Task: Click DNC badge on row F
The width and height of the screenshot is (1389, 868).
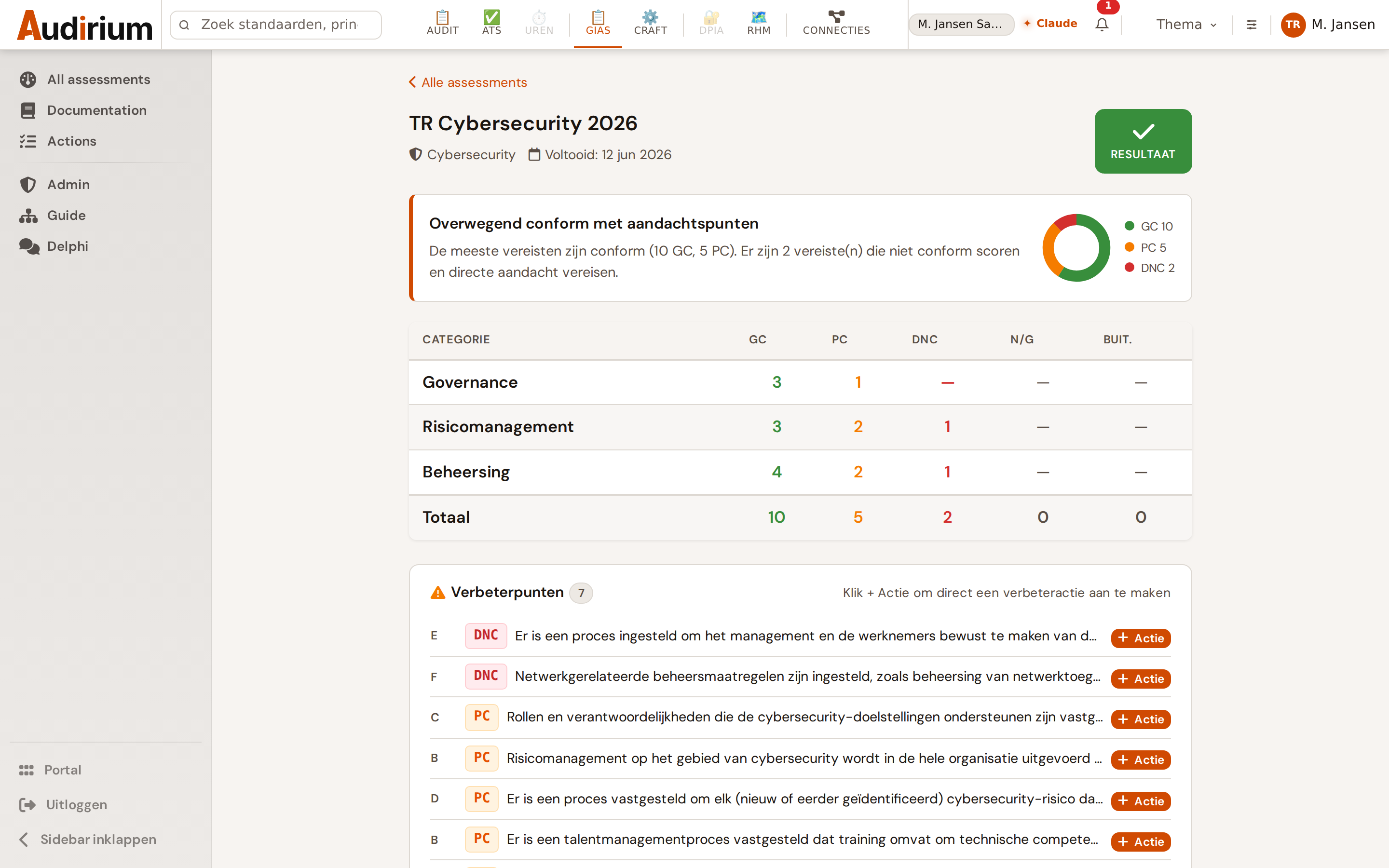Action: pyautogui.click(x=486, y=676)
